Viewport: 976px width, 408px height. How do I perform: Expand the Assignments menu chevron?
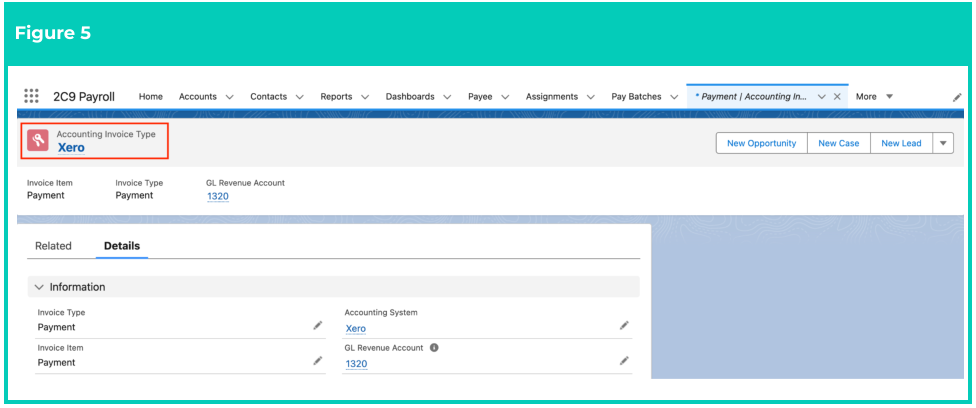click(x=591, y=97)
